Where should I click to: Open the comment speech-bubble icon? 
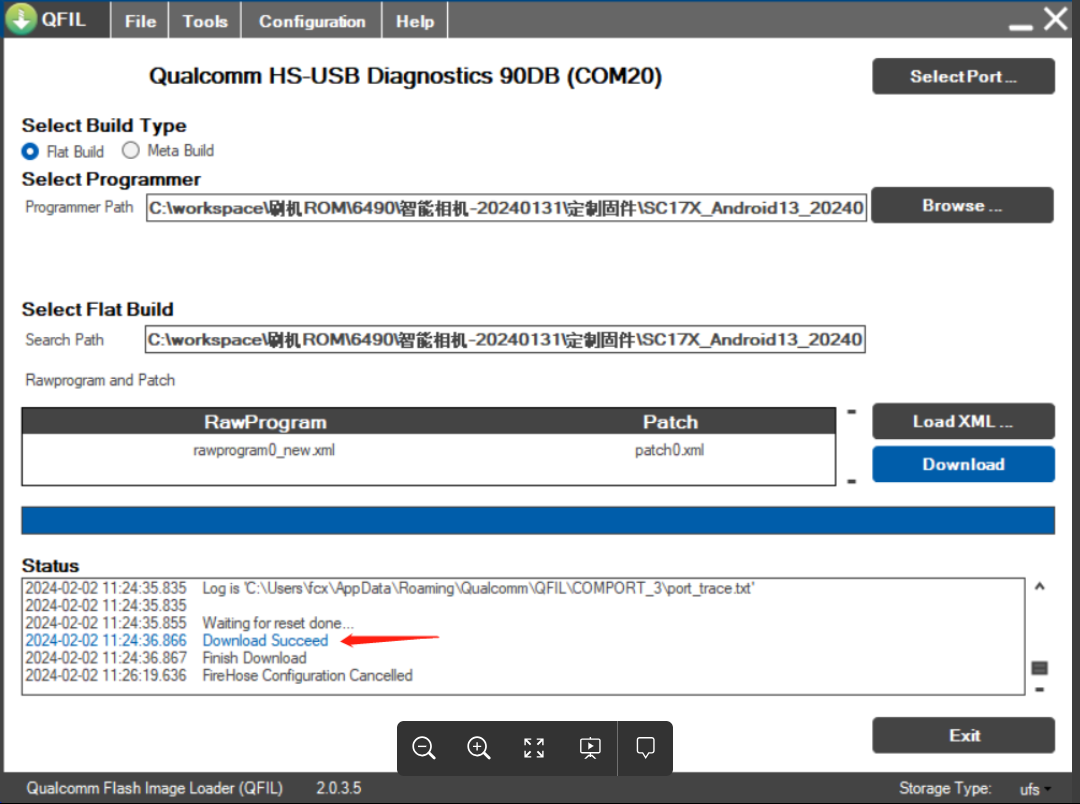pyautogui.click(x=645, y=748)
